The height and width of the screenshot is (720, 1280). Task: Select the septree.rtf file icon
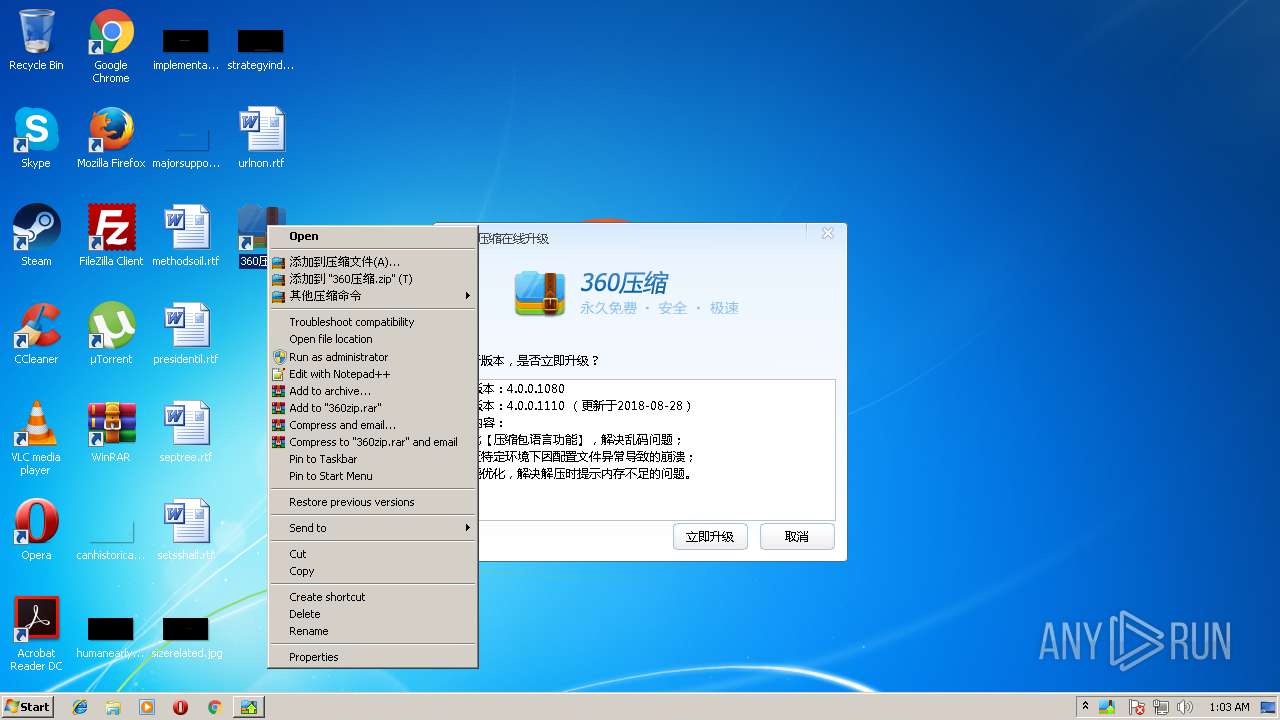[x=186, y=433]
